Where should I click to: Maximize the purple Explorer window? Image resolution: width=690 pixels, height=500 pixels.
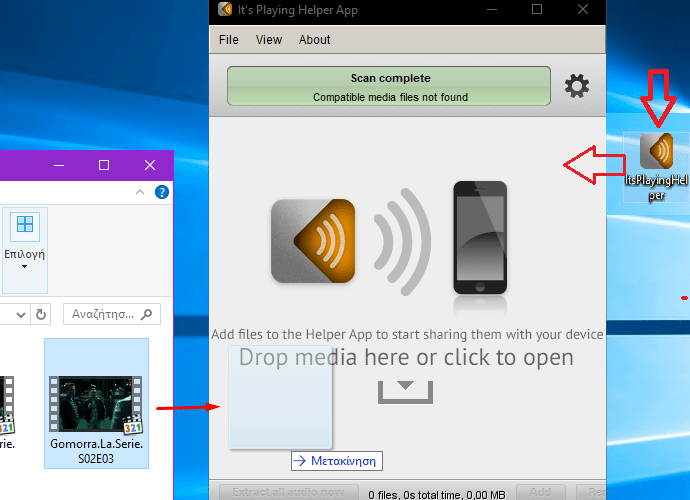tap(104, 165)
